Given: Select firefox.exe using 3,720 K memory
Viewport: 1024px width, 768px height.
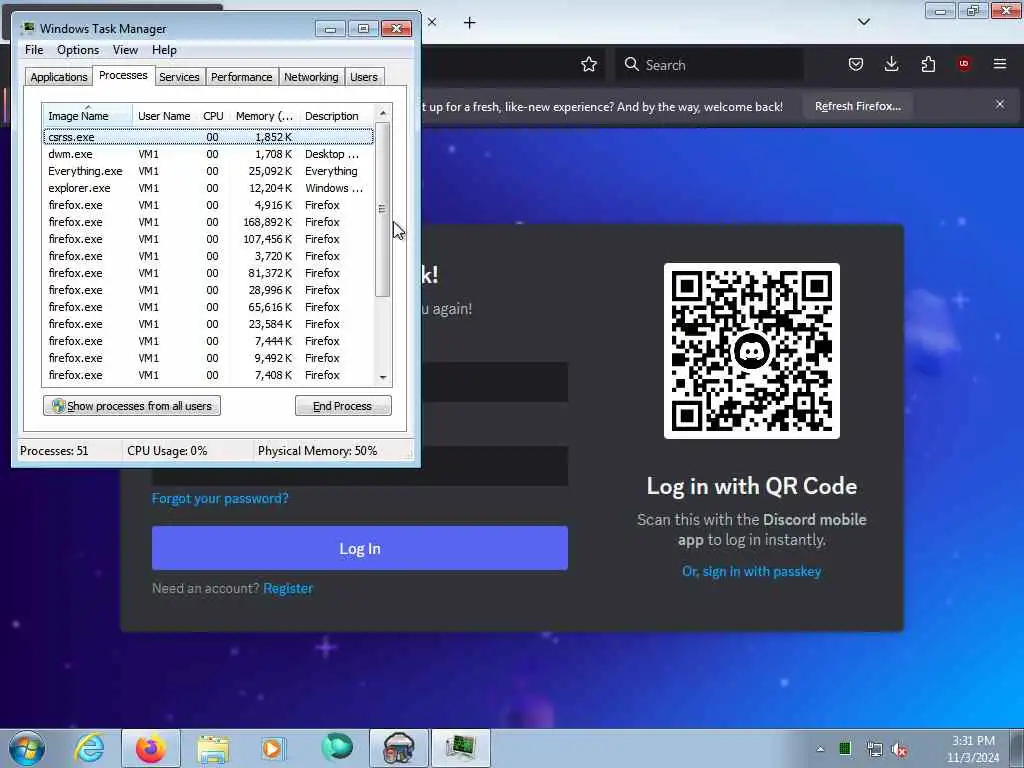Looking at the screenshot, I should 208,256.
